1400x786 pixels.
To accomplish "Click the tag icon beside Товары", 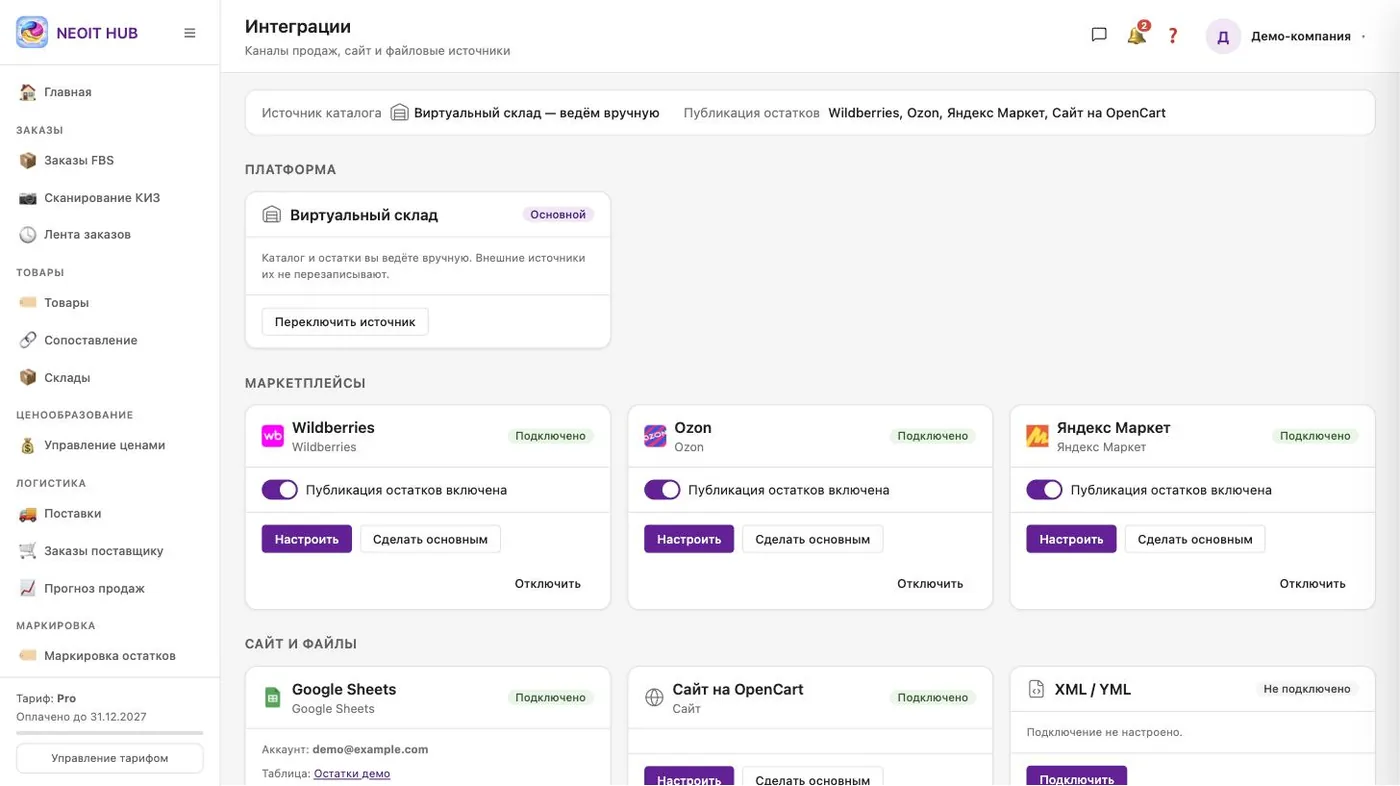I will click(28, 303).
